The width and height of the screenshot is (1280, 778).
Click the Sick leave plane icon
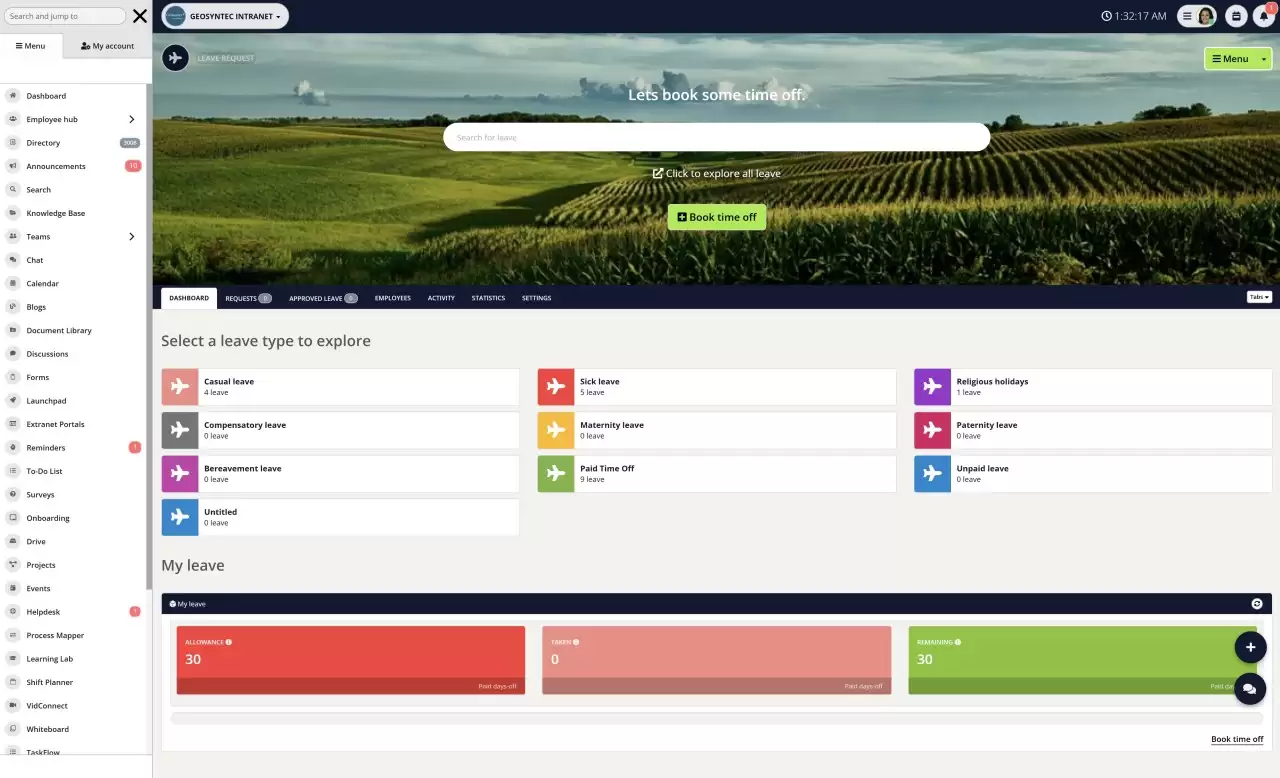coord(555,386)
